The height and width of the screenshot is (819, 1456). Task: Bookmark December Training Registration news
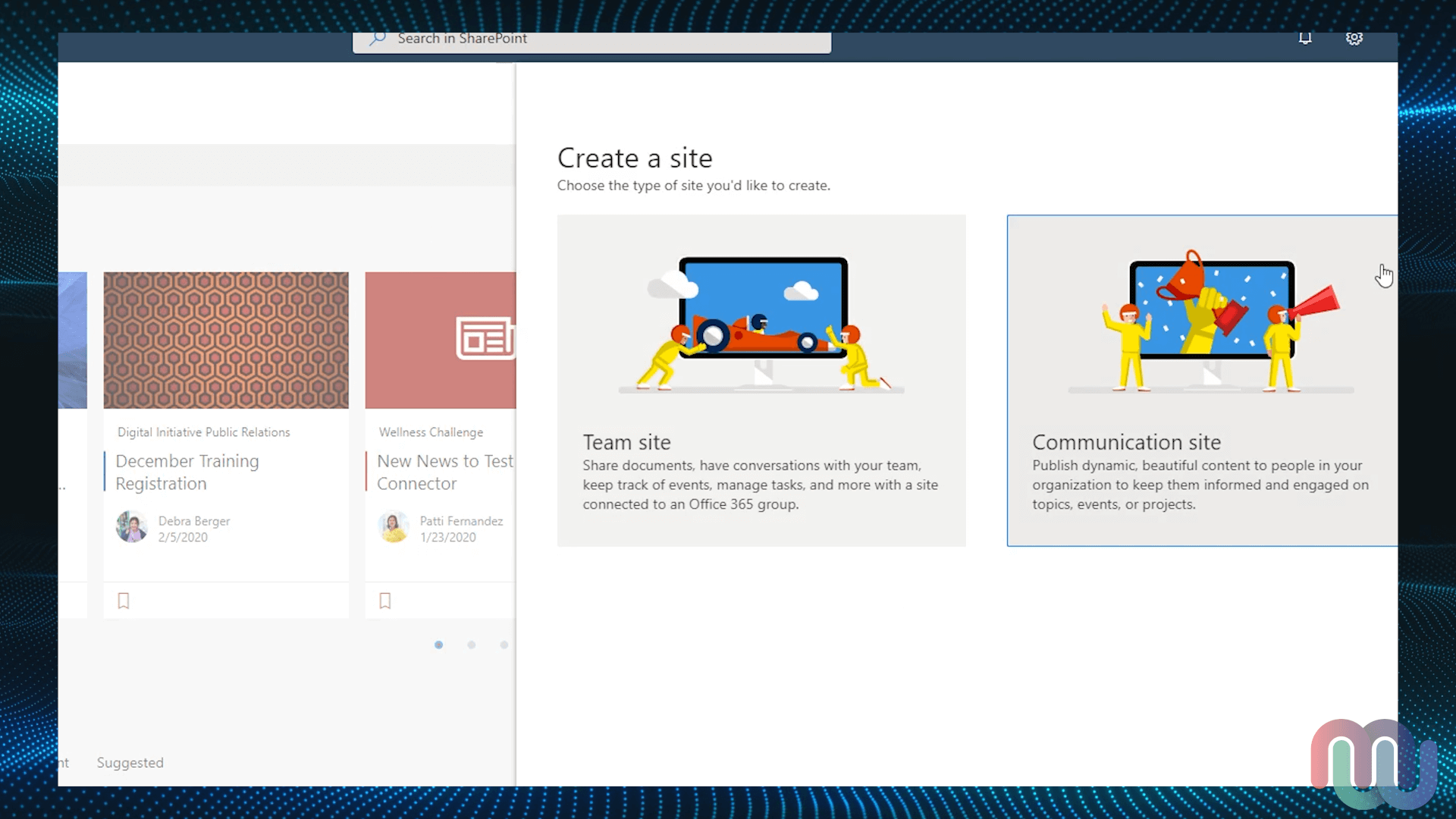124,601
